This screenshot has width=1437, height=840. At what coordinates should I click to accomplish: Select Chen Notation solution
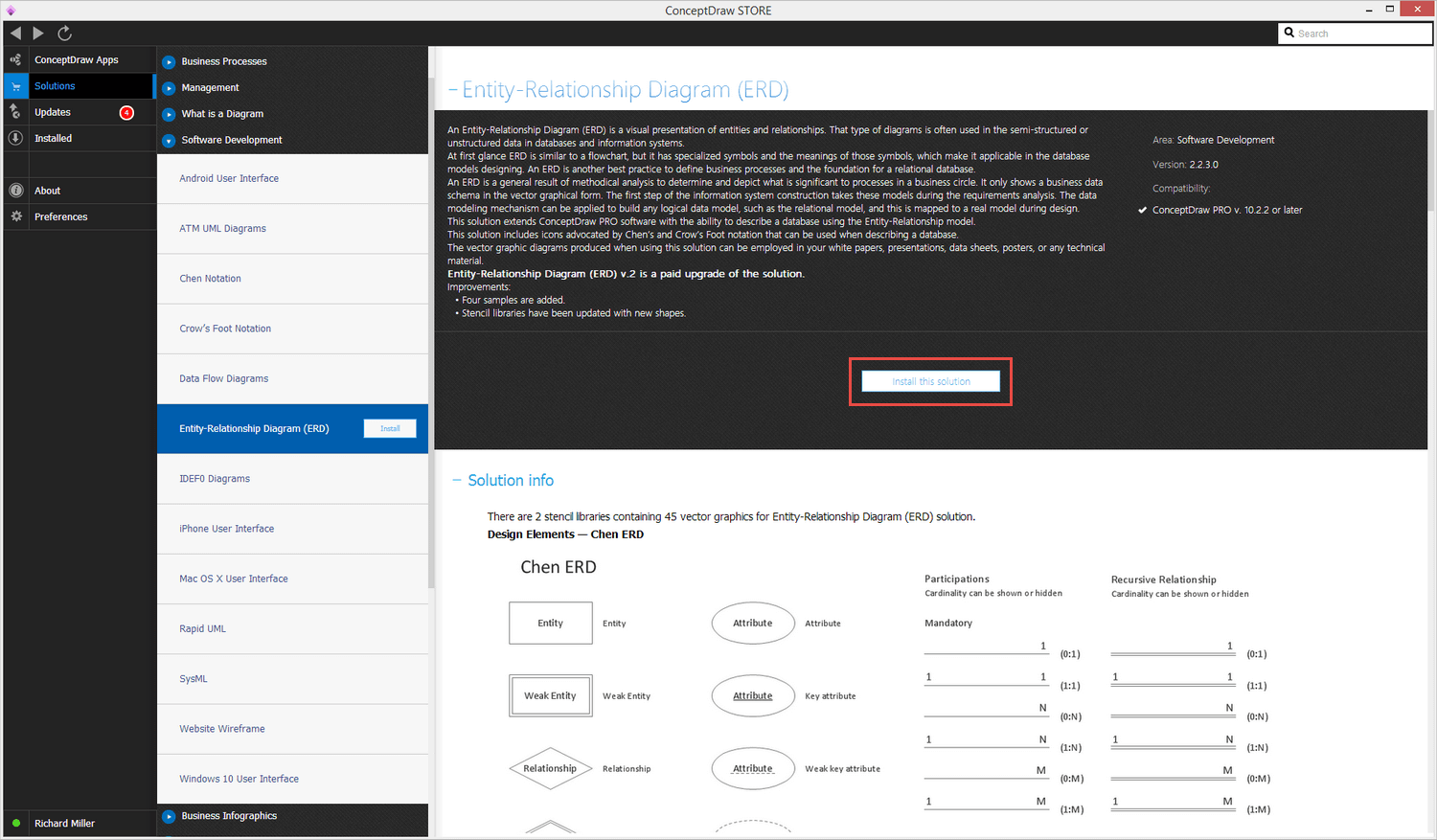pos(292,279)
